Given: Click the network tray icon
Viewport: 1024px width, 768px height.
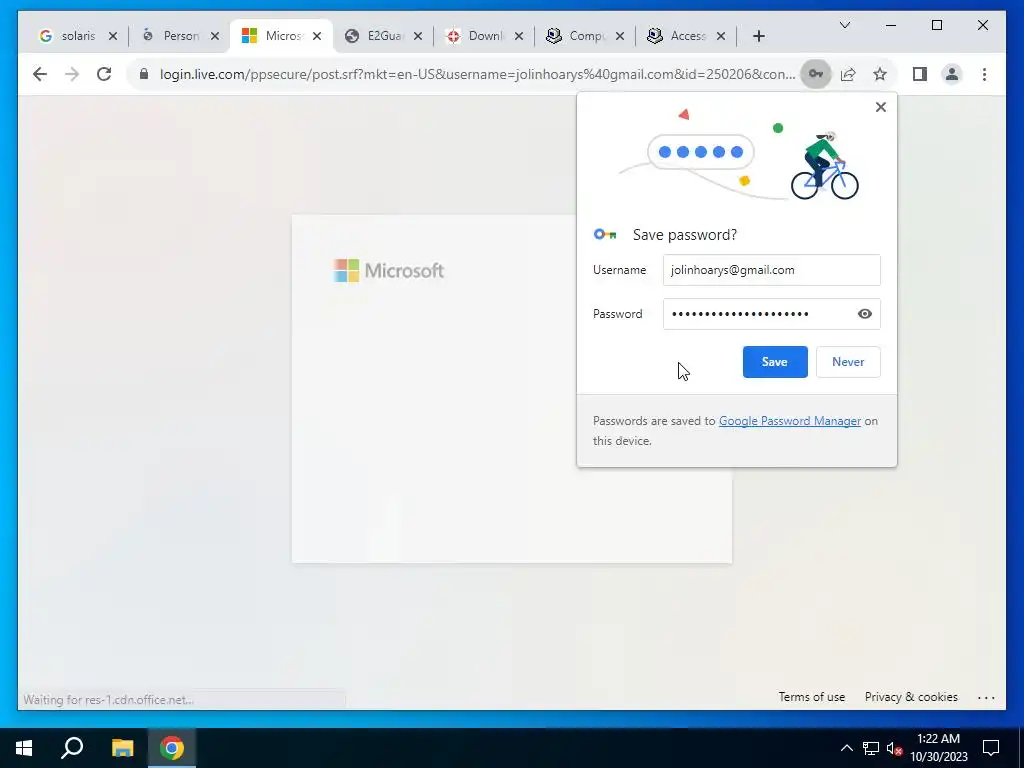Looking at the screenshot, I should [871, 748].
